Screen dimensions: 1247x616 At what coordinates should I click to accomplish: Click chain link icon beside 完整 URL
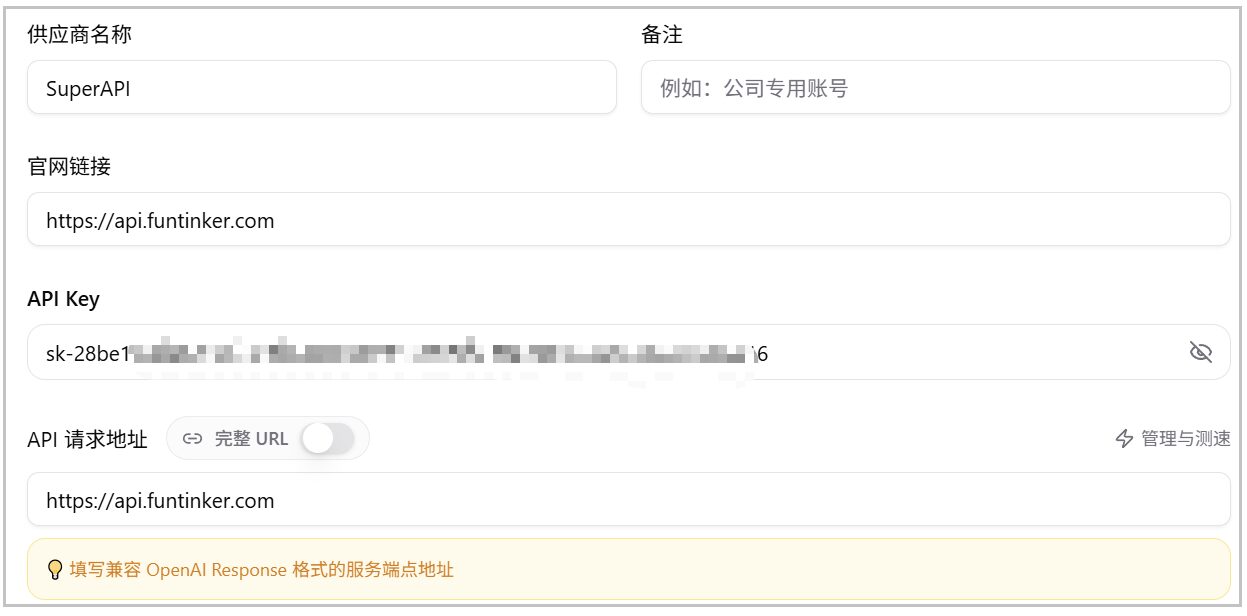tap(193, 438)
